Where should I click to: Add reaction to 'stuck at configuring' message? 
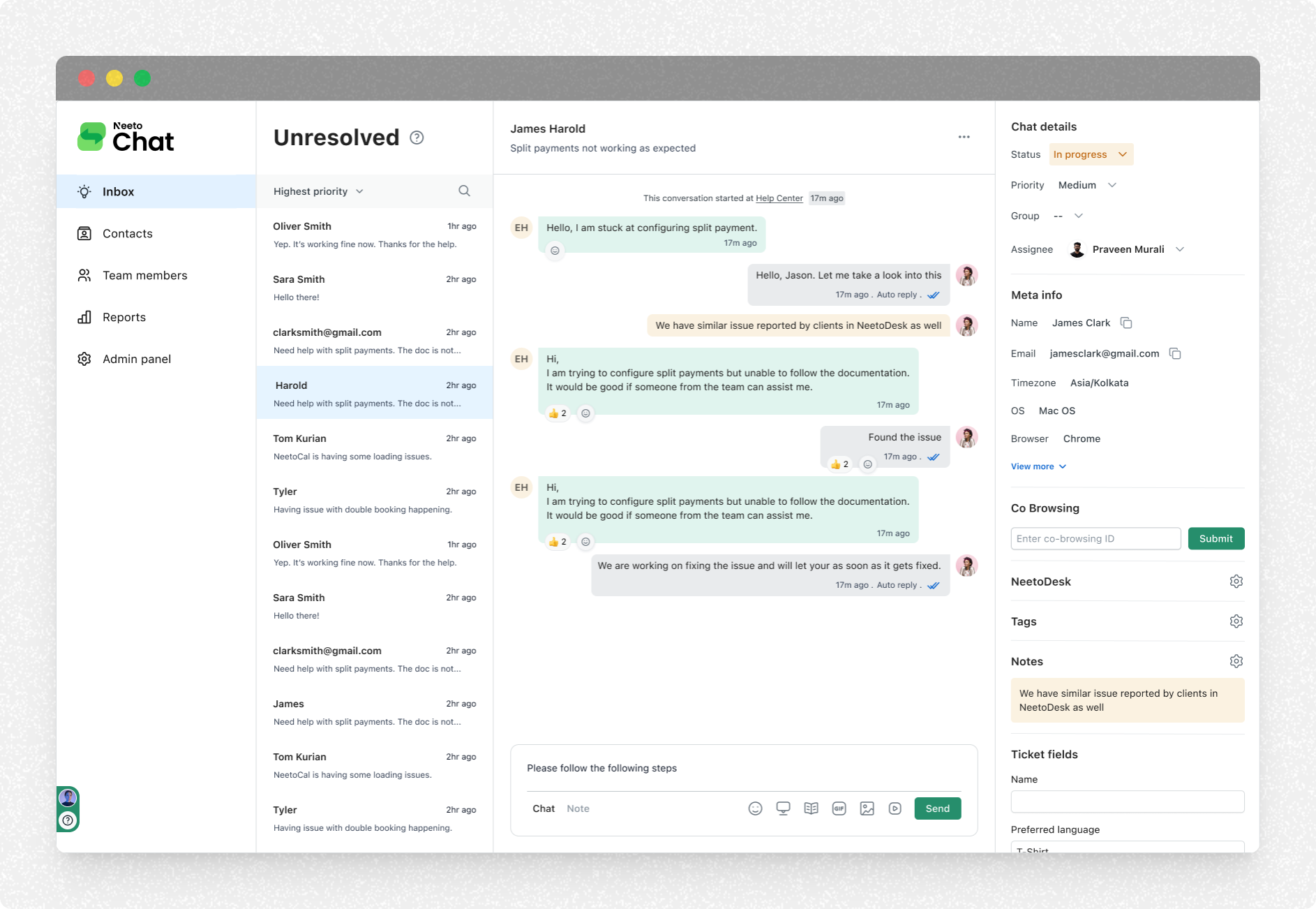(x=555, y=251)
